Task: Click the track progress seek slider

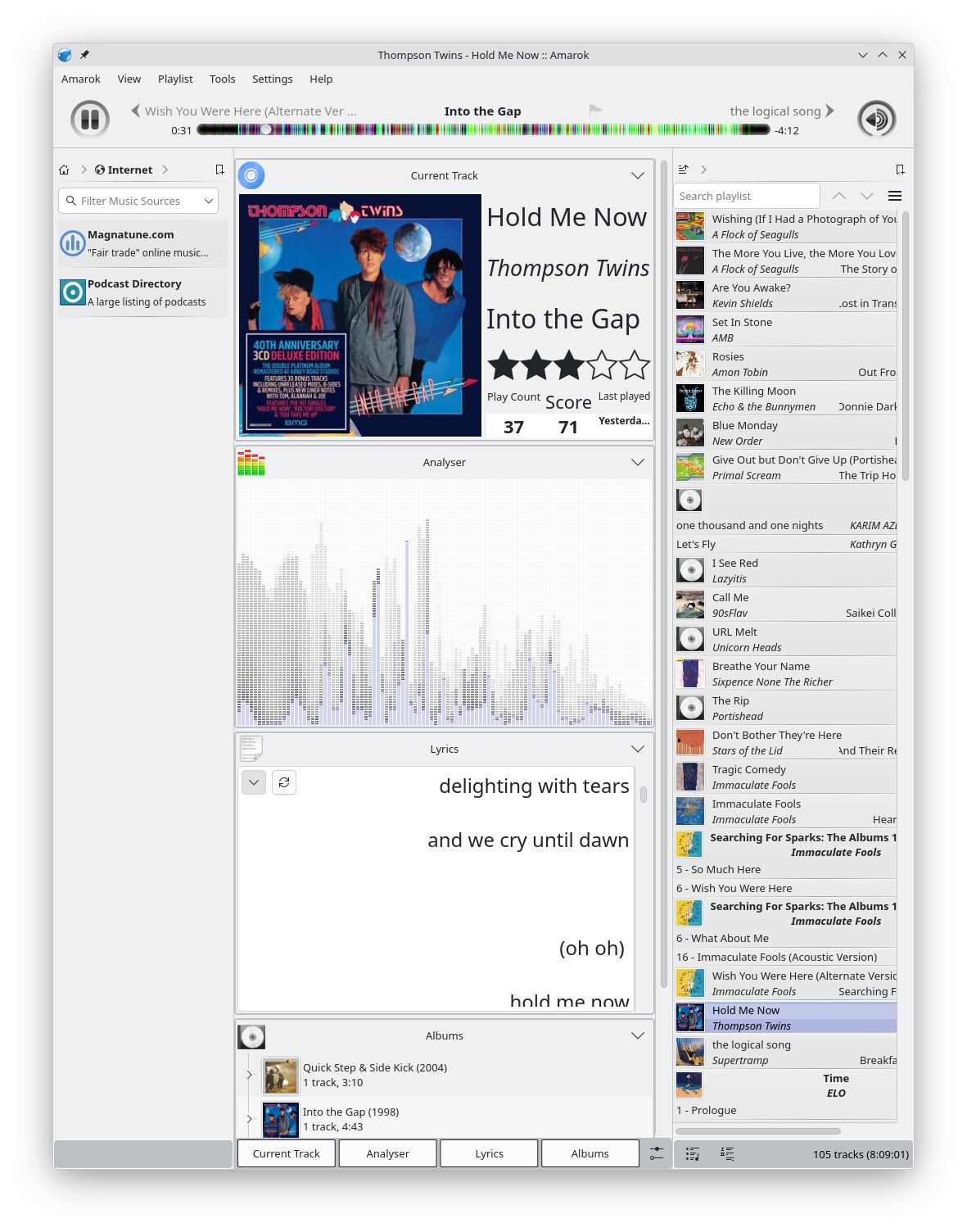Action: 483,129
